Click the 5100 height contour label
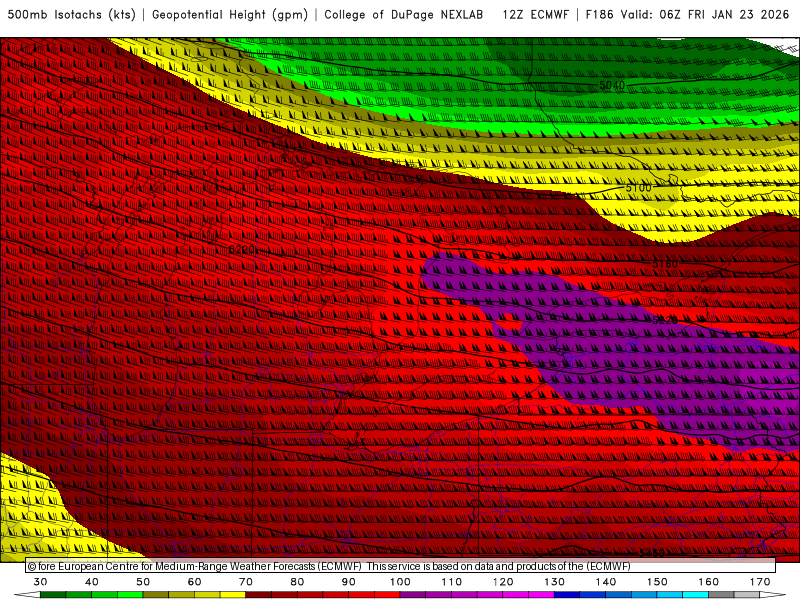The height and width of the screenshot is (600, 800). pyautogui.click(x=638, y=187)
